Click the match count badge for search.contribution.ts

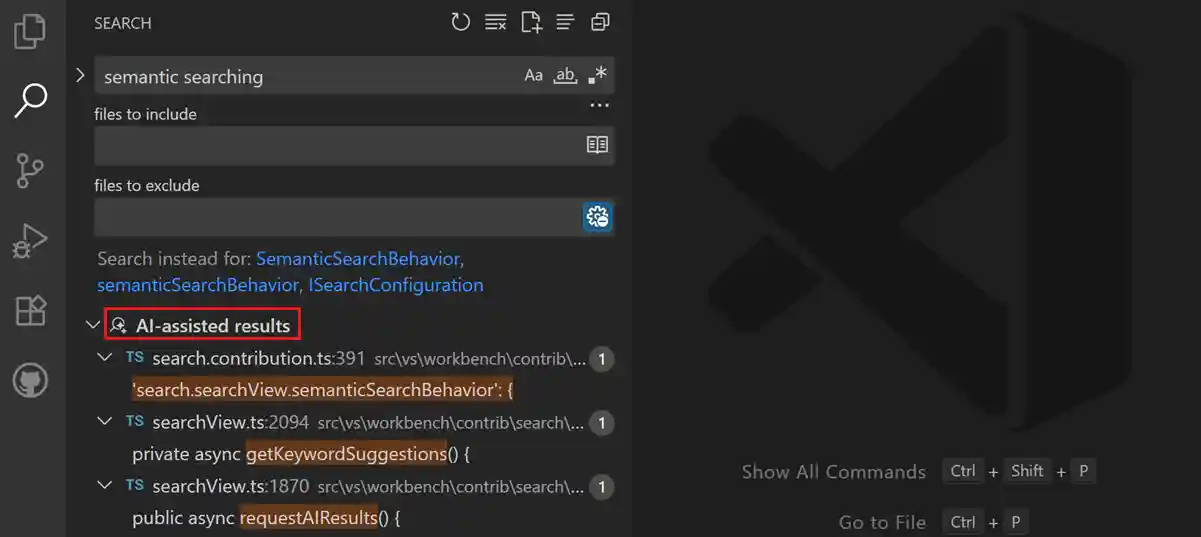[x=601, y=359]
